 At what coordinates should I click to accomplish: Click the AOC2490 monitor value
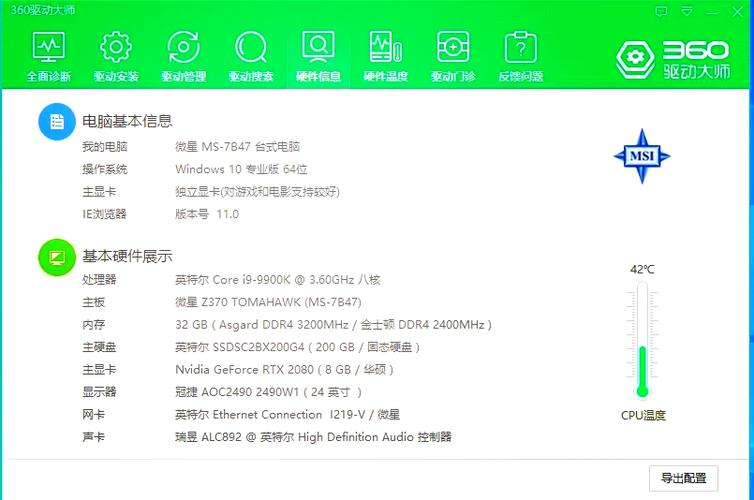[x=268, y=392]
